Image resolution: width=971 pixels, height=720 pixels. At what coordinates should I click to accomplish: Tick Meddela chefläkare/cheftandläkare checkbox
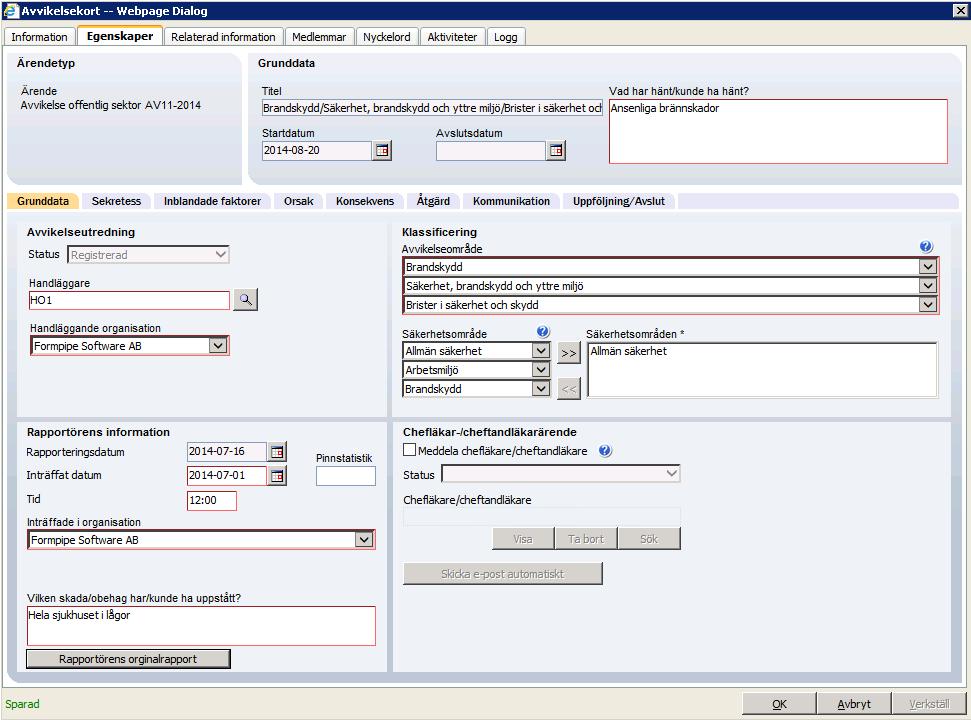point(409,450)
